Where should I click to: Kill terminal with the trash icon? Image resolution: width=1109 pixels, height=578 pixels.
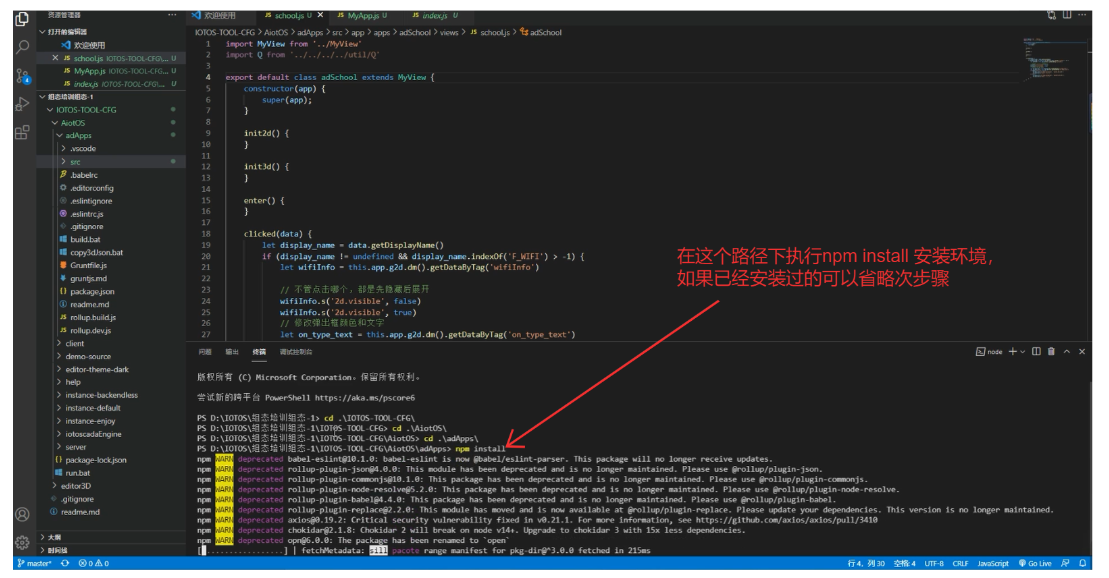[1050, 352]
